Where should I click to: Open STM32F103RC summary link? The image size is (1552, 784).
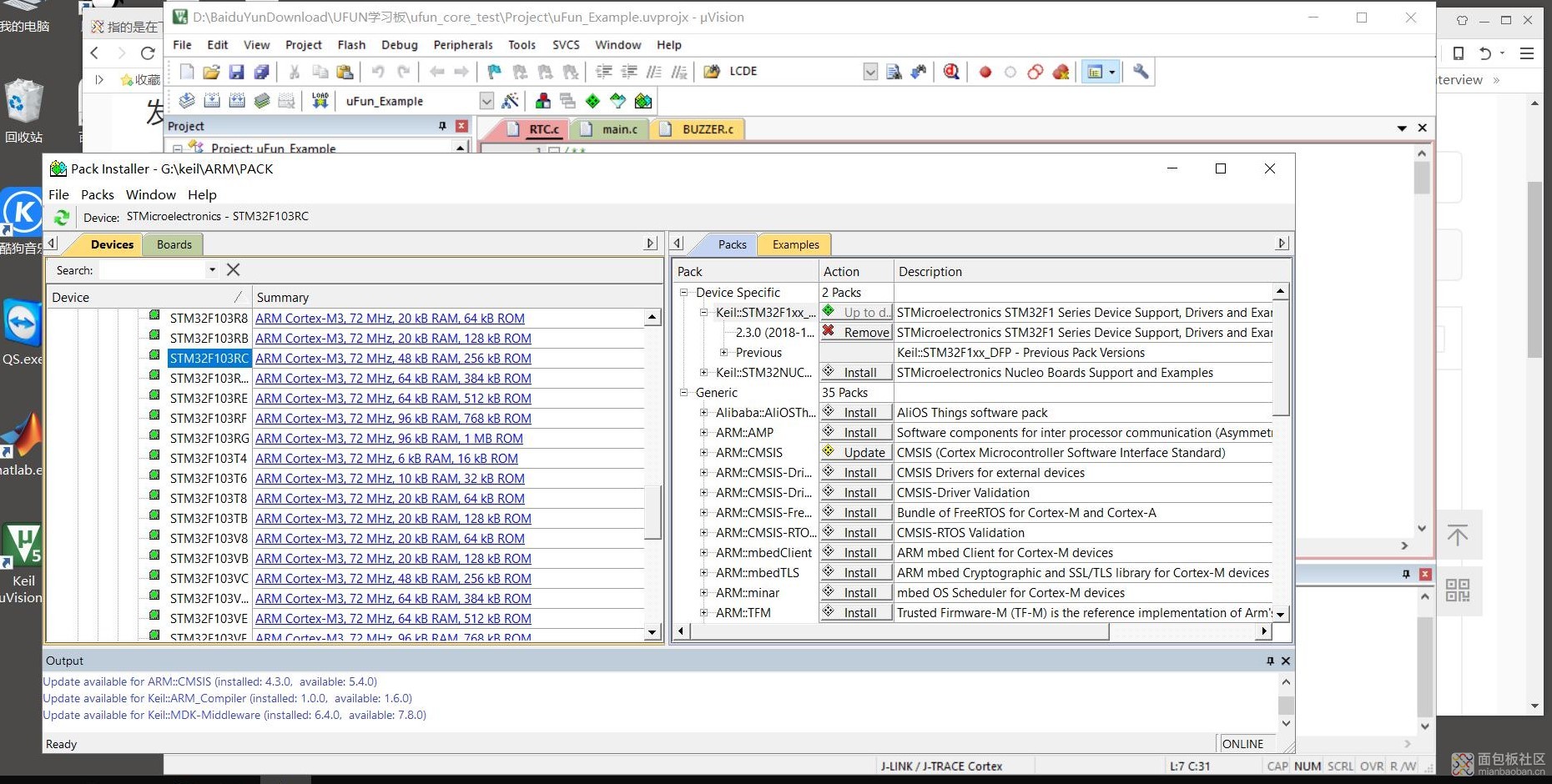click(393, 359)
